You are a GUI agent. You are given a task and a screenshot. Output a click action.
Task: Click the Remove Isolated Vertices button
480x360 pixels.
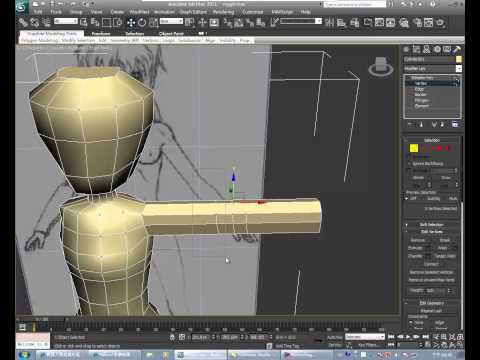[x=432, y=272]
